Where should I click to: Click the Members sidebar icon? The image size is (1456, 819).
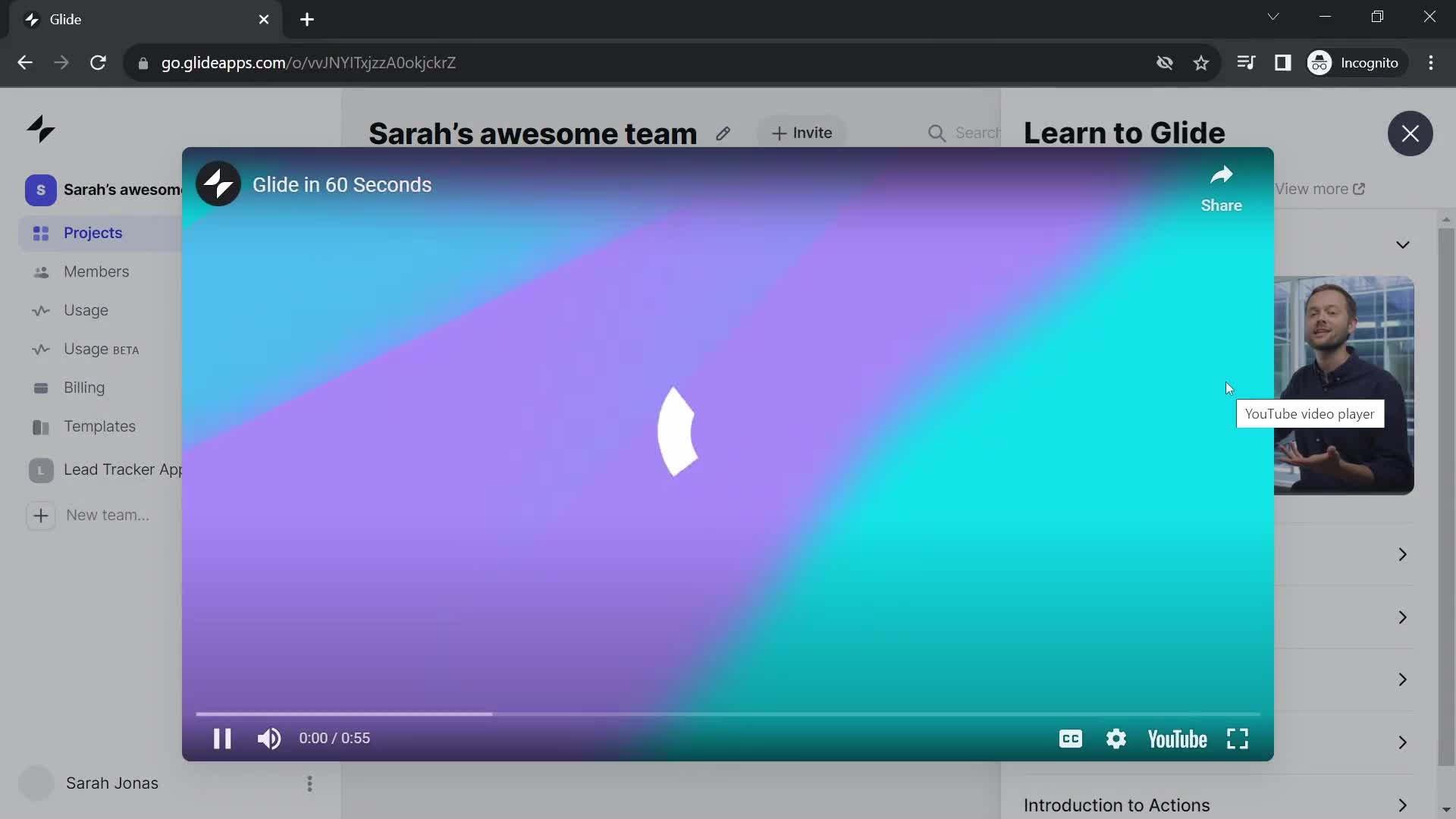pos(40,272)
